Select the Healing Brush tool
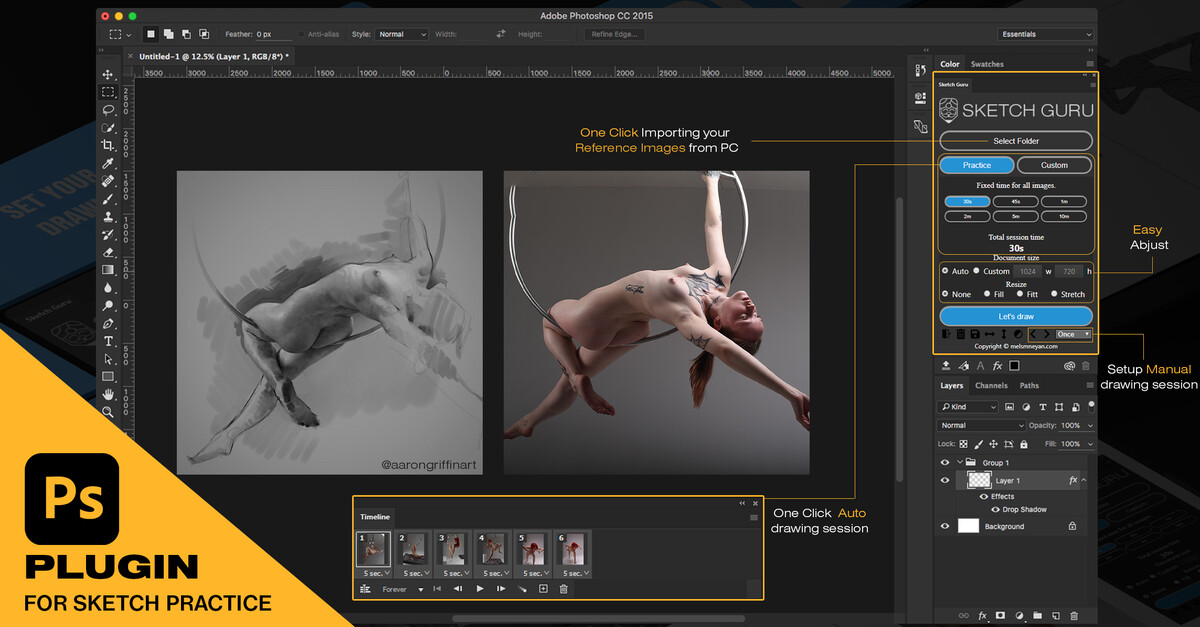 point(107,182)
